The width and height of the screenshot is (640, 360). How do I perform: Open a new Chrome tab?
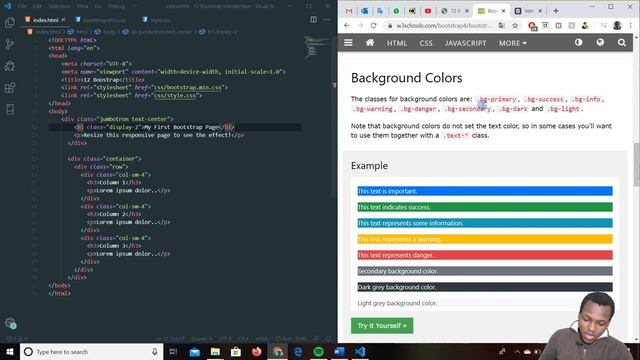point(556,11)
